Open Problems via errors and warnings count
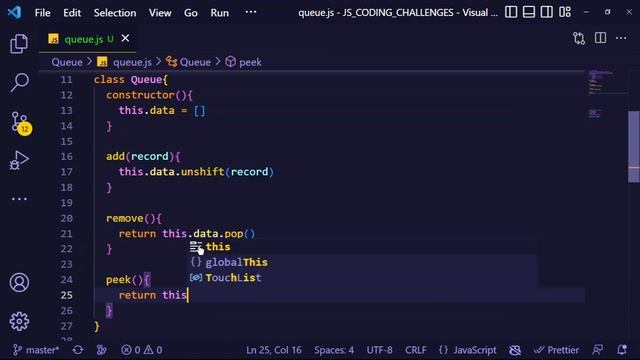Image resolution: width=640 pixels, height=360 pixels. (x=142, y=350)
